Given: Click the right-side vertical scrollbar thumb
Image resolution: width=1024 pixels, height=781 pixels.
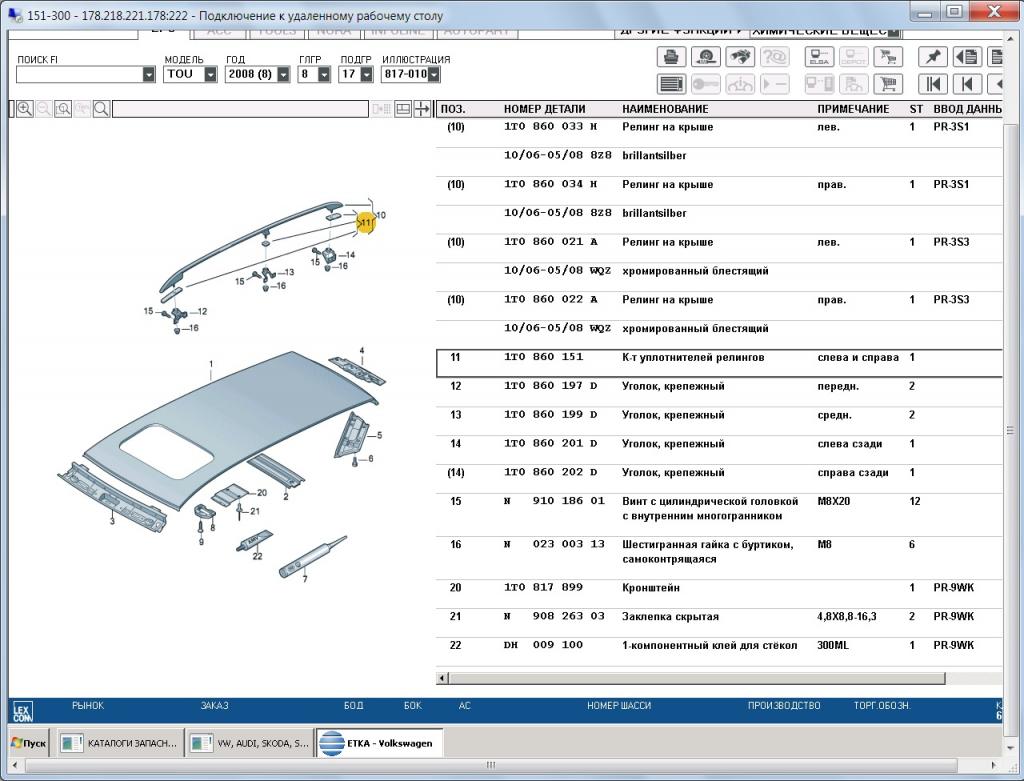Looking at the screenshot, I should (1010, 430).
